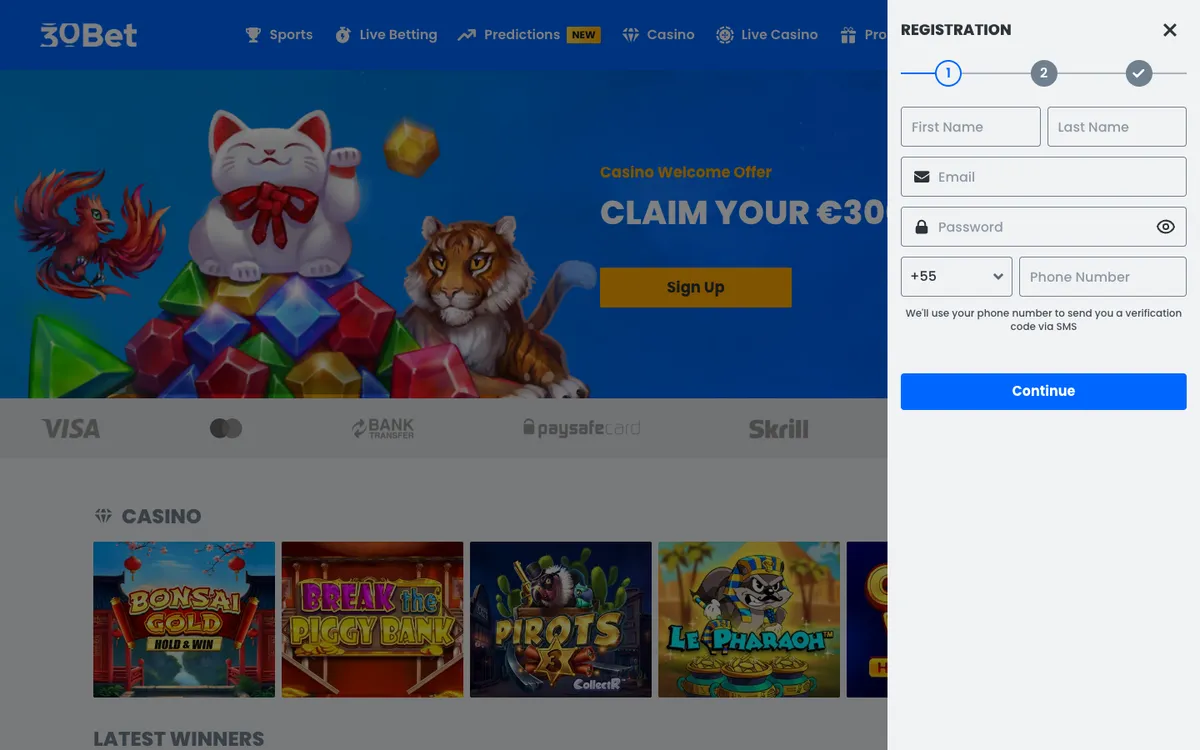
Task: Select registration step 1 indicator
Action: pos(948,73)
